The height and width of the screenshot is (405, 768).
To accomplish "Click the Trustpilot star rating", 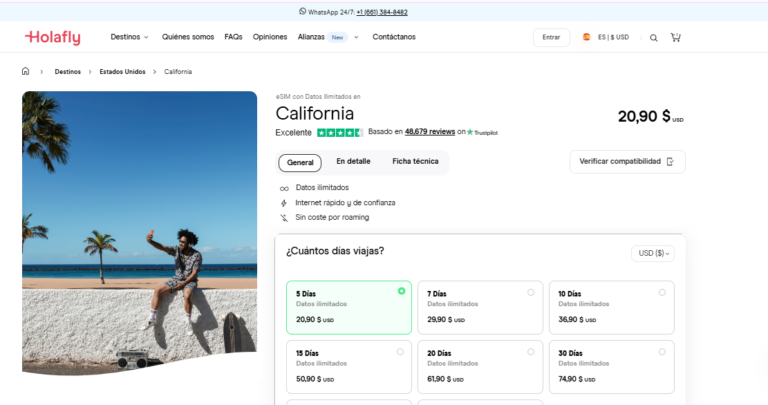I will pyautogui.click(x=340, y=132).
